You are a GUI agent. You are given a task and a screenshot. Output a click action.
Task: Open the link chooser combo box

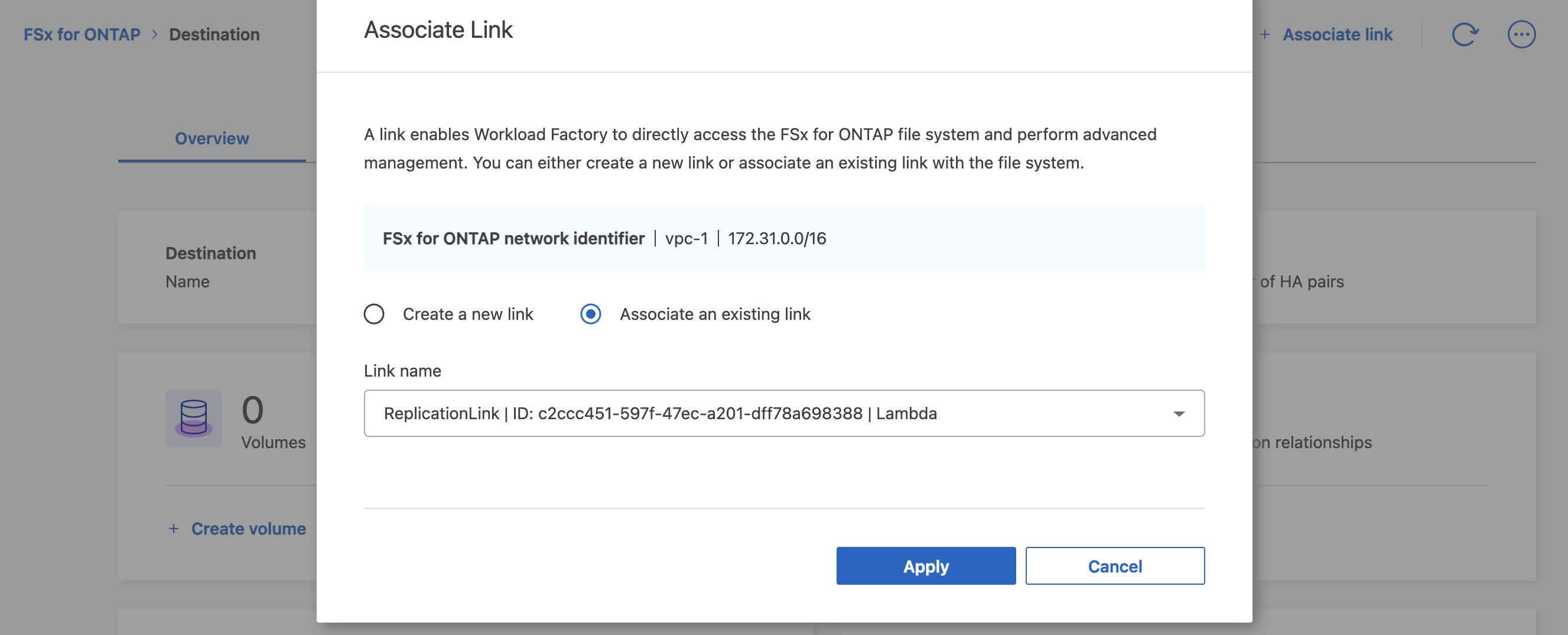[784, 413]
